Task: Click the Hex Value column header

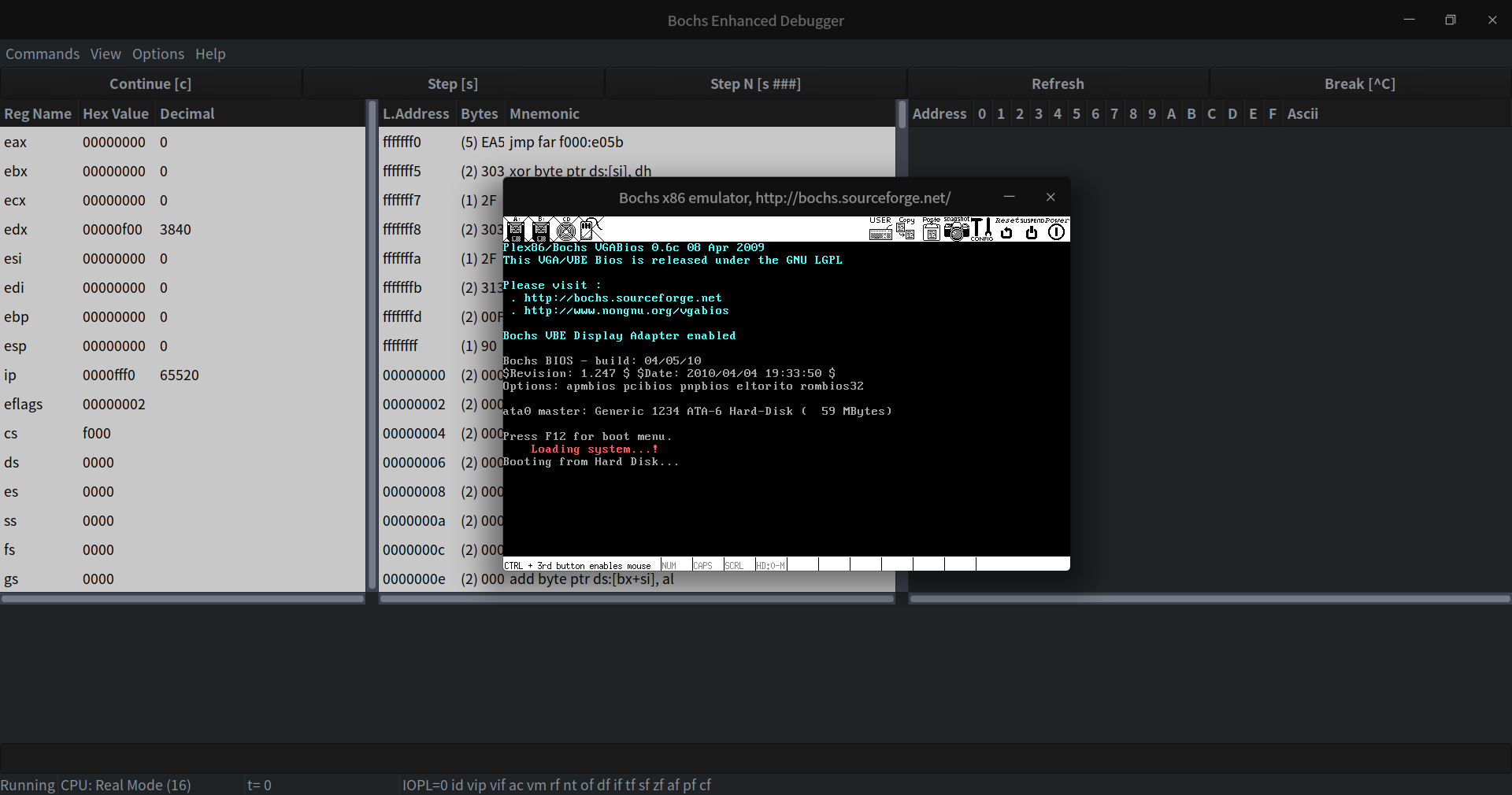Action: [116, 113]
